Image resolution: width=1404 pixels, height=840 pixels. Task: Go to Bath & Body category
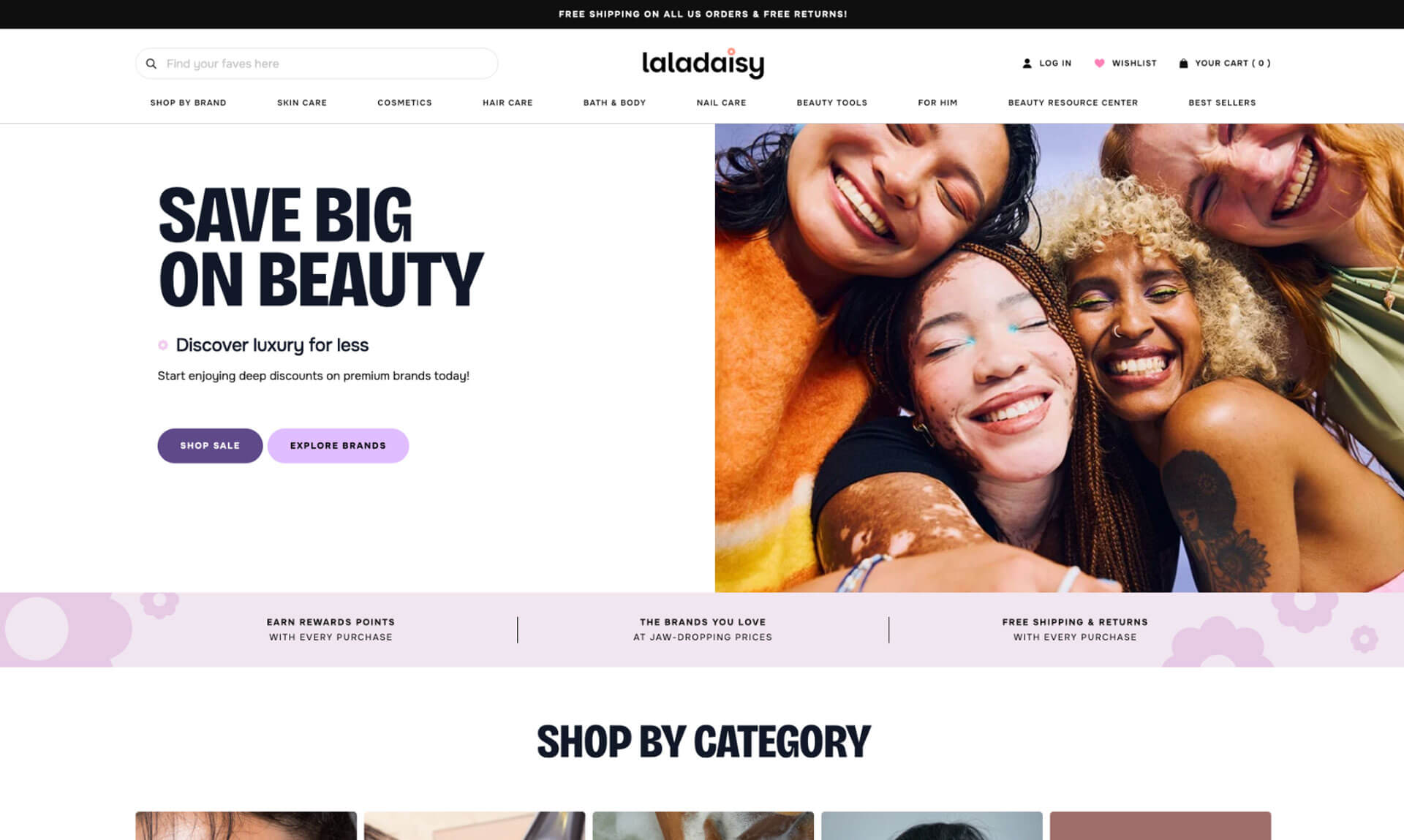point(614,103)
